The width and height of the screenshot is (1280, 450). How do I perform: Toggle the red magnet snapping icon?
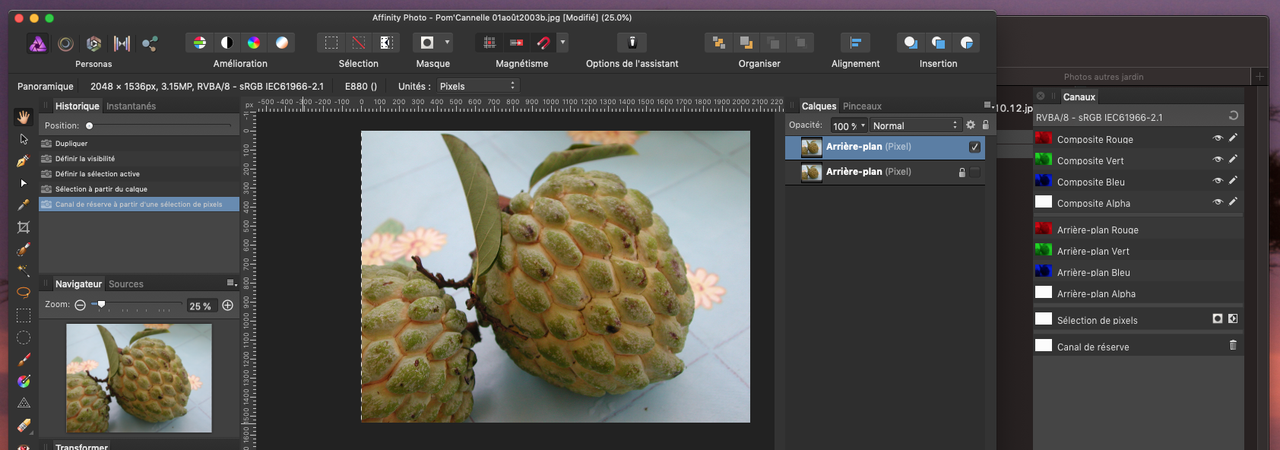click(x=543, y=43)
